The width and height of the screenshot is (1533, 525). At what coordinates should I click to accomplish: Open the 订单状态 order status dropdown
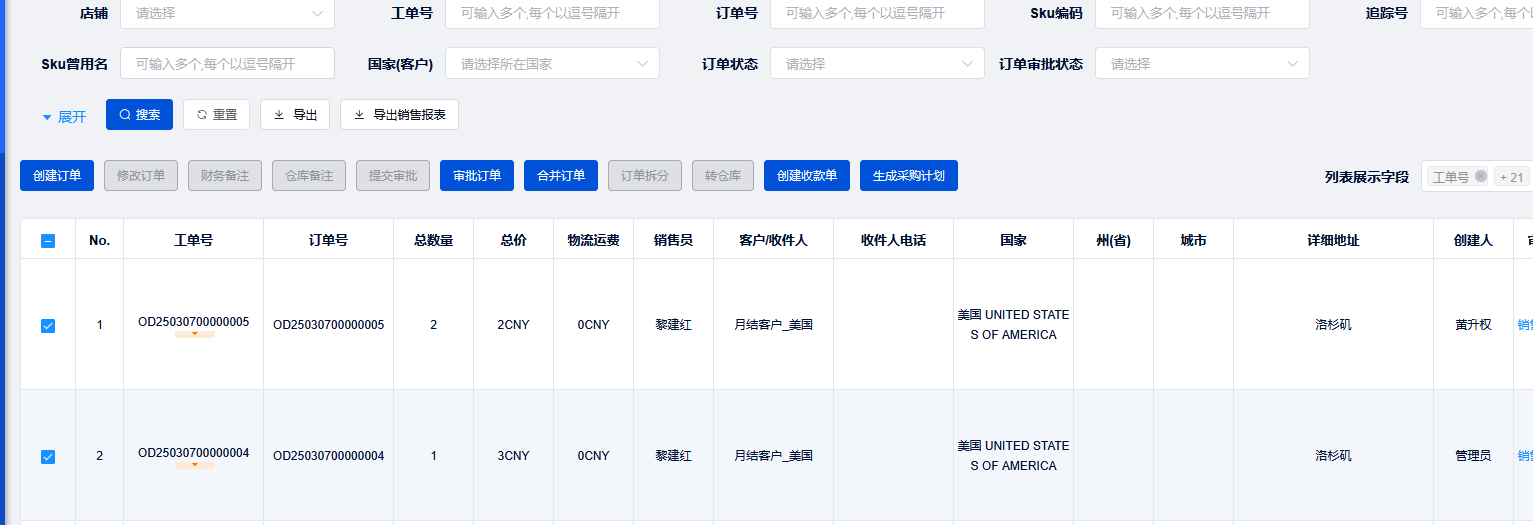tap(877, 64)
